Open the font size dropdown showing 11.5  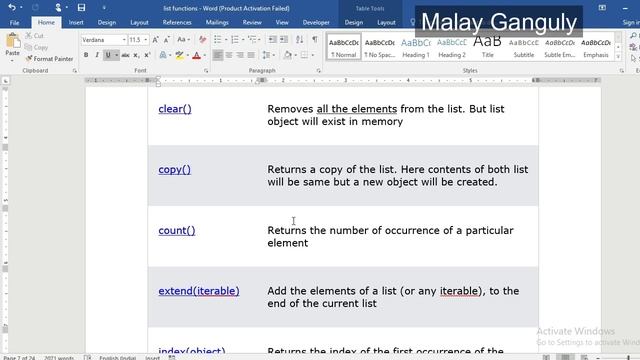[146, 40]
